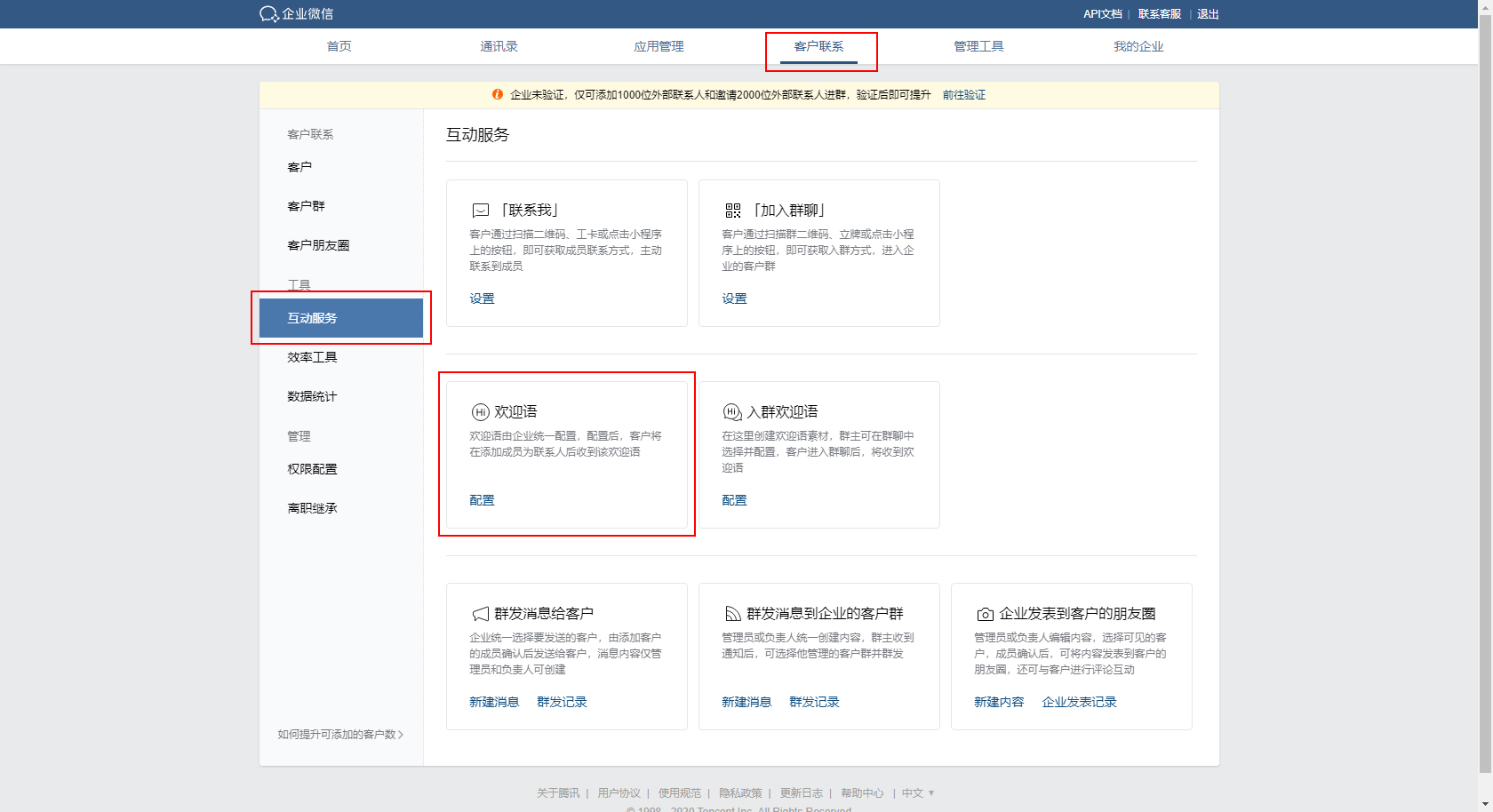Click the 群发消息给客户 card title

[x=544, y=614]
